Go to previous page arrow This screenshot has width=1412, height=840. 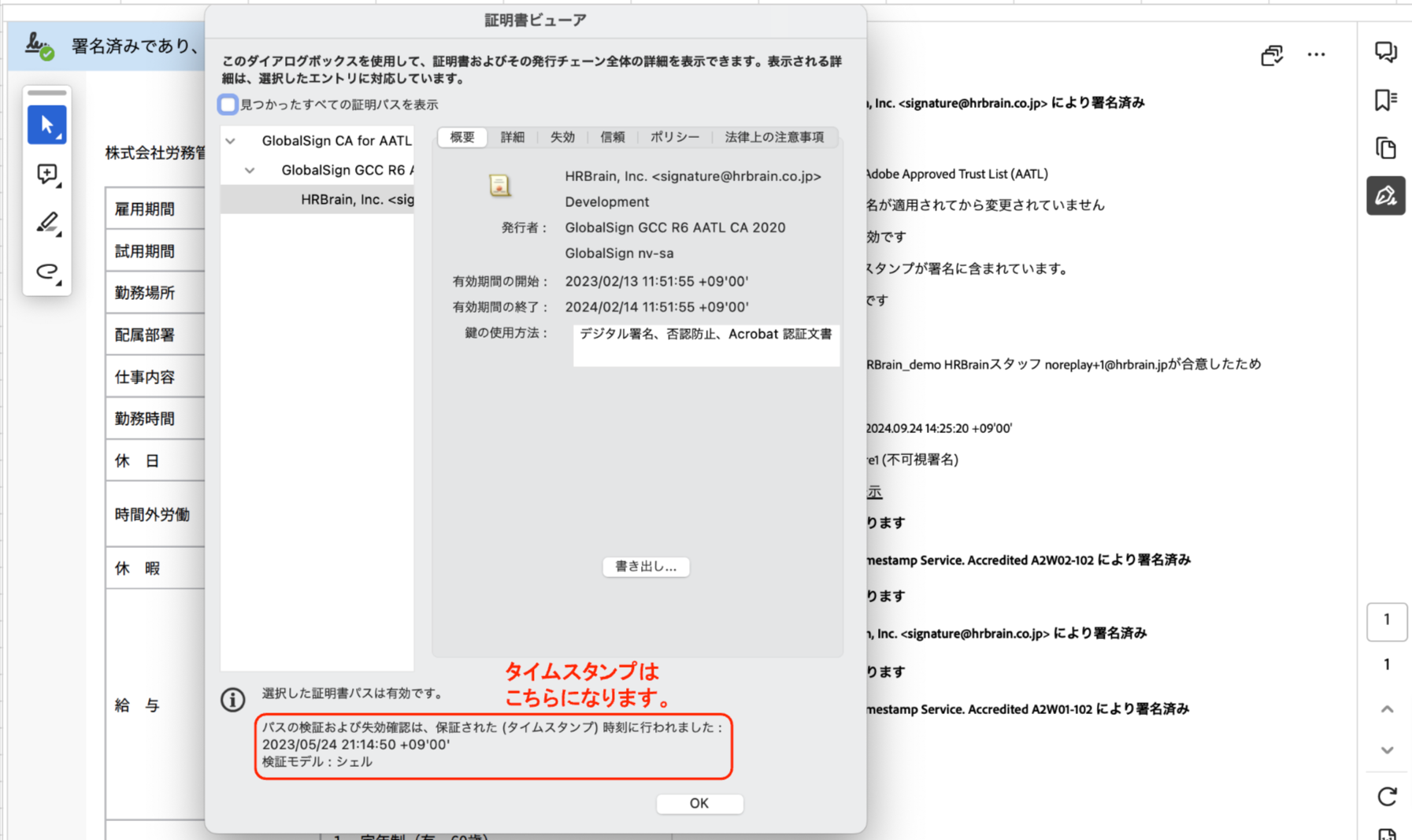click(x=1387, y=709)
